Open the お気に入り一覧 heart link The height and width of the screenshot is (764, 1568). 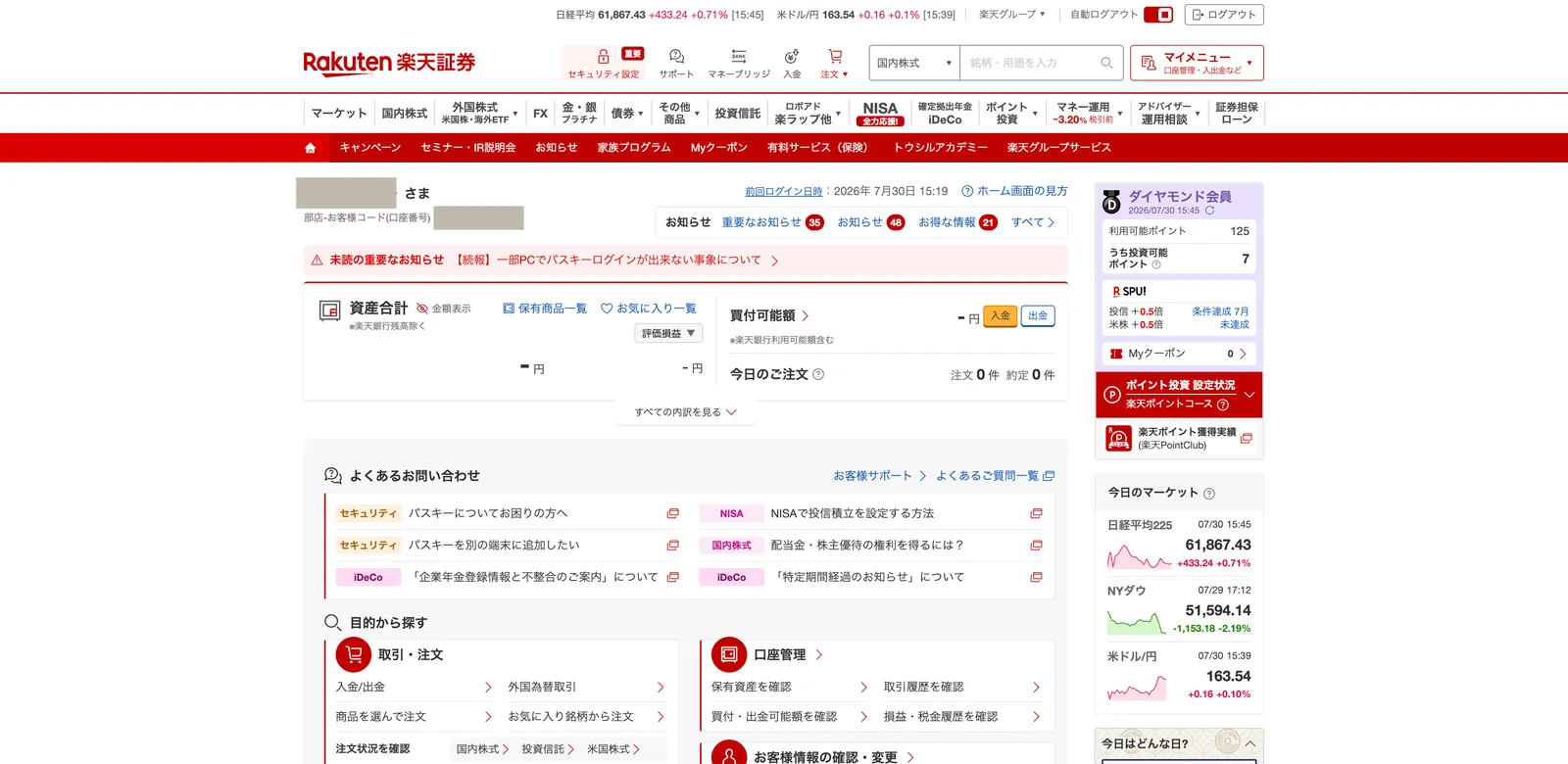tap(648, 309)
